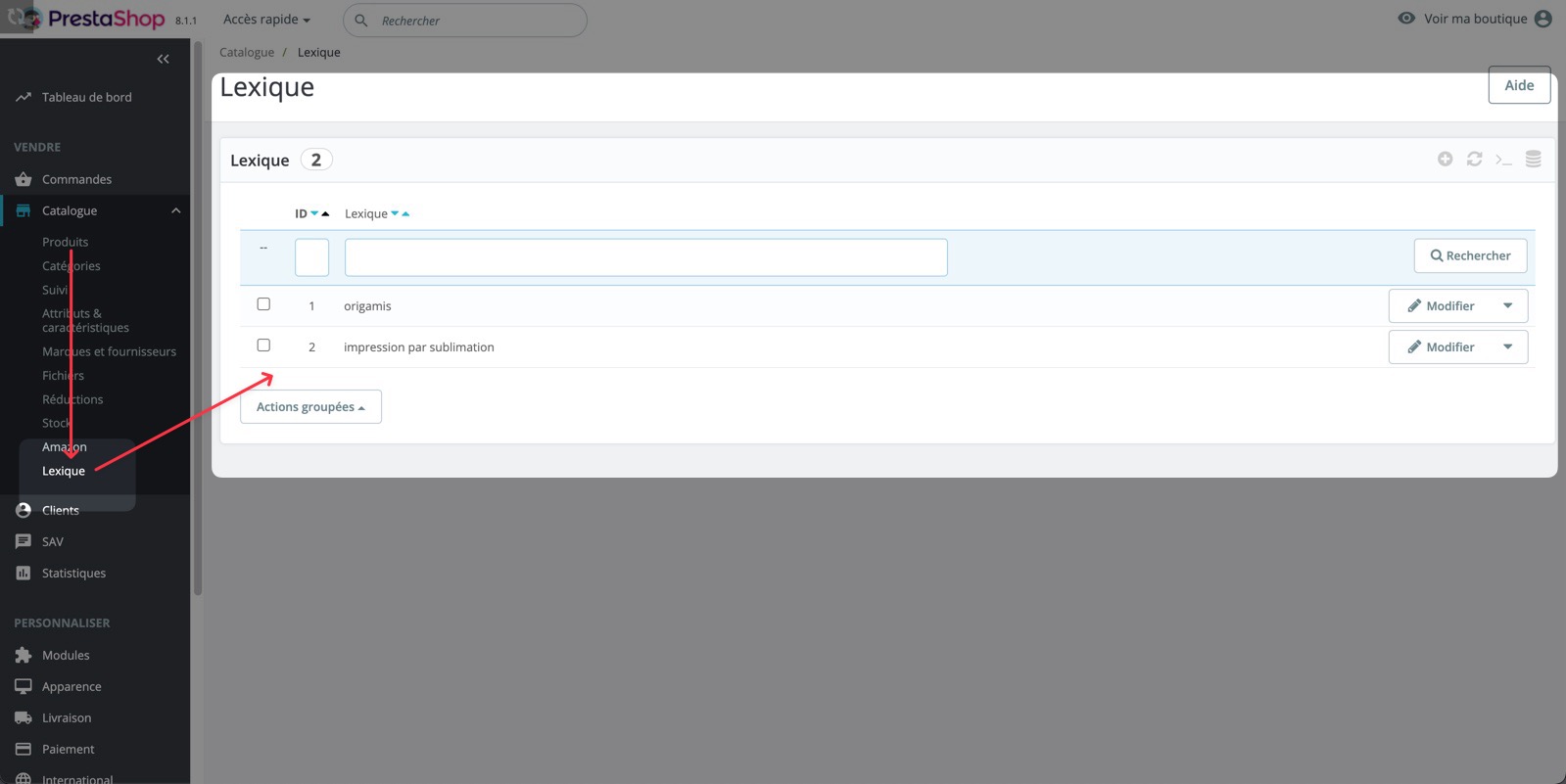Click the Clients person icon
Image resolution: width=1566 pixels, height=784 pixels.
(24, 510)
